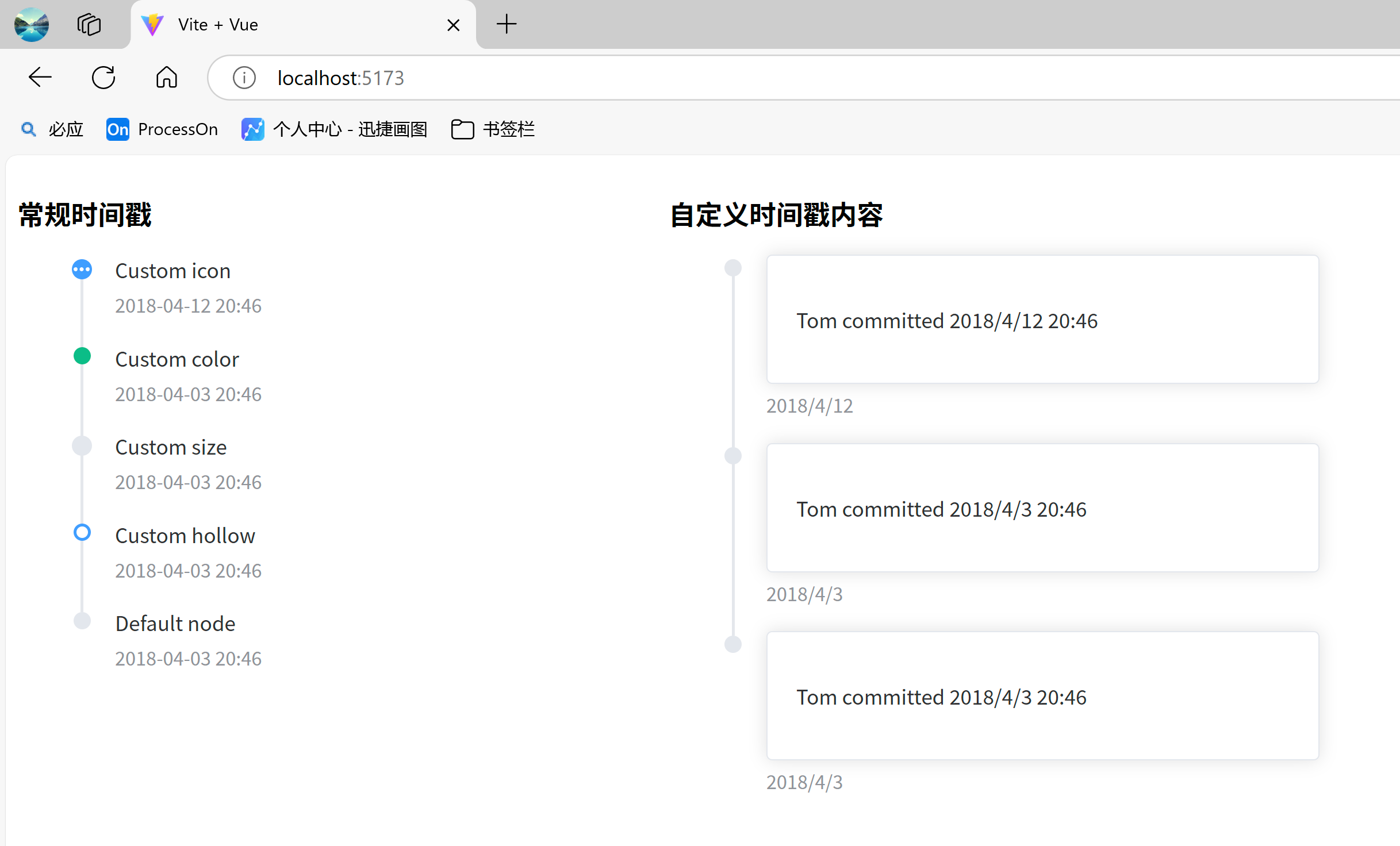
Task: Open the ProcessOn bookmark
Action: pos(162,129)
